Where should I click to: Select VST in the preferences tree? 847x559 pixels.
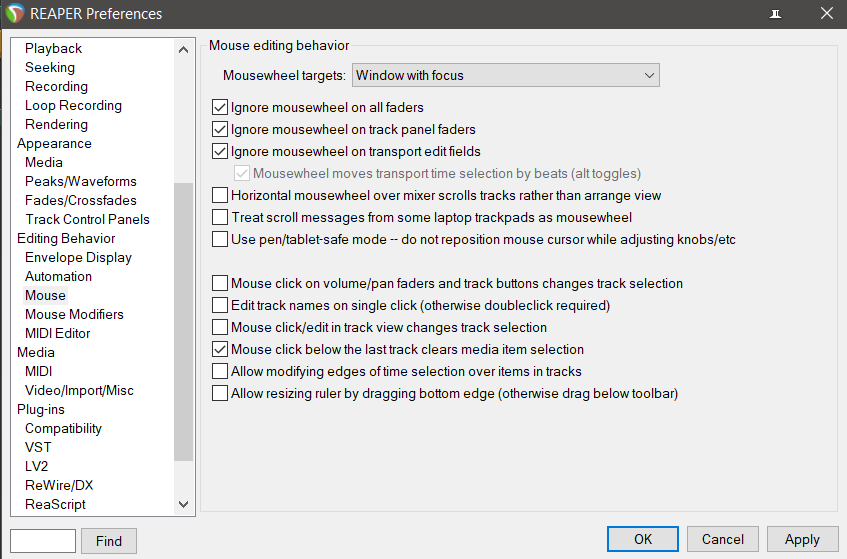[x=38, y=448]
